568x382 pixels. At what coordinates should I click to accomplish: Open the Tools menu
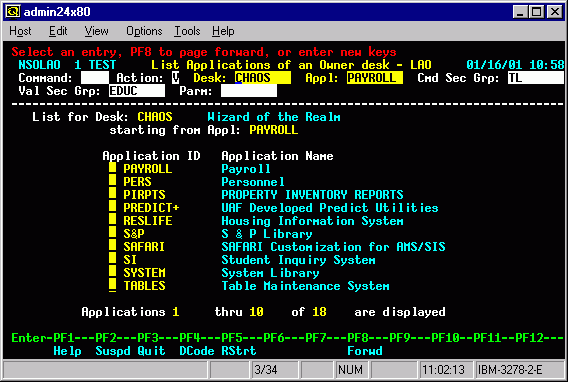[x=187, y=31]
